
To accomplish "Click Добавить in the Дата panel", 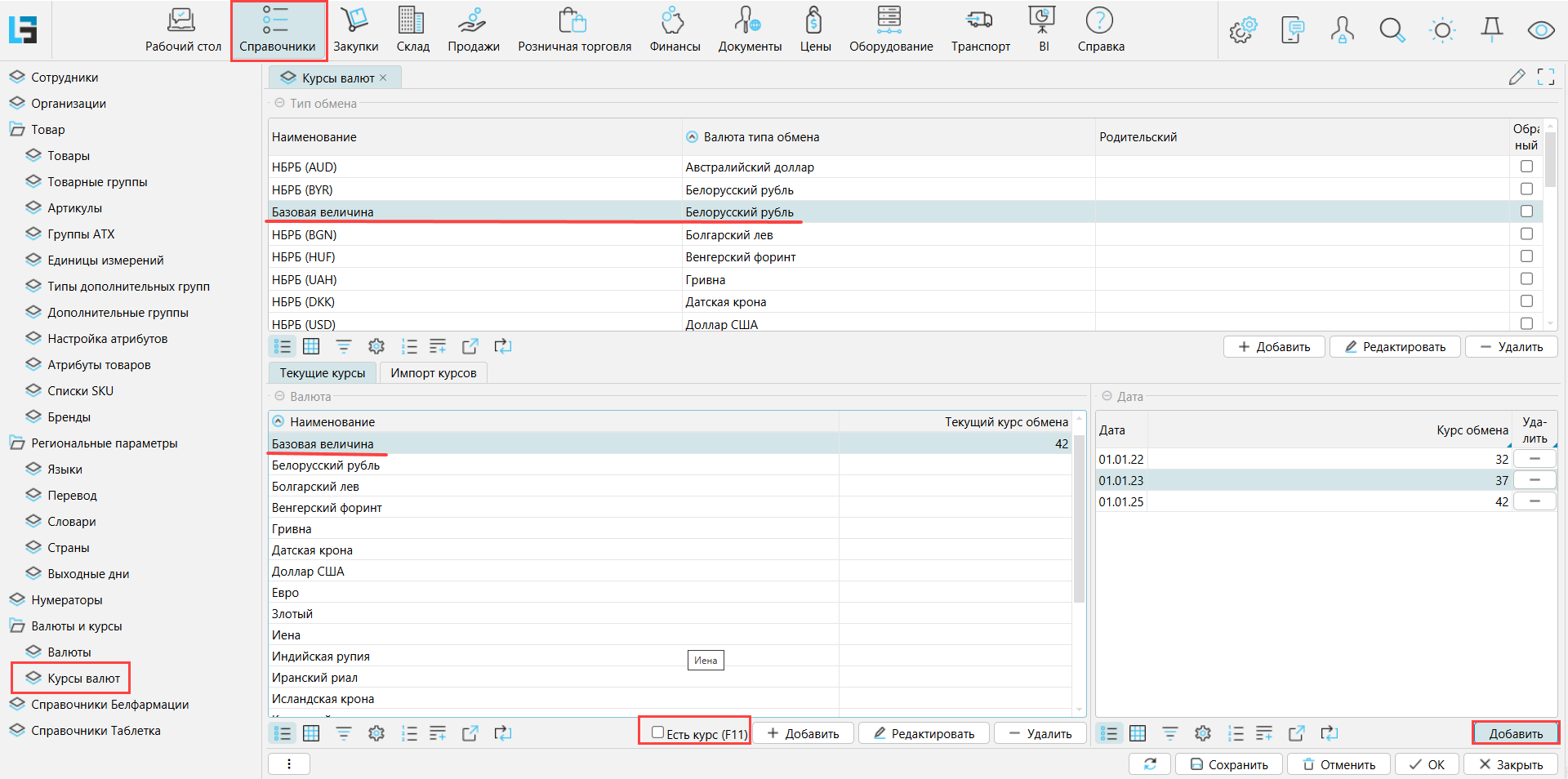I will point(1515,733).
